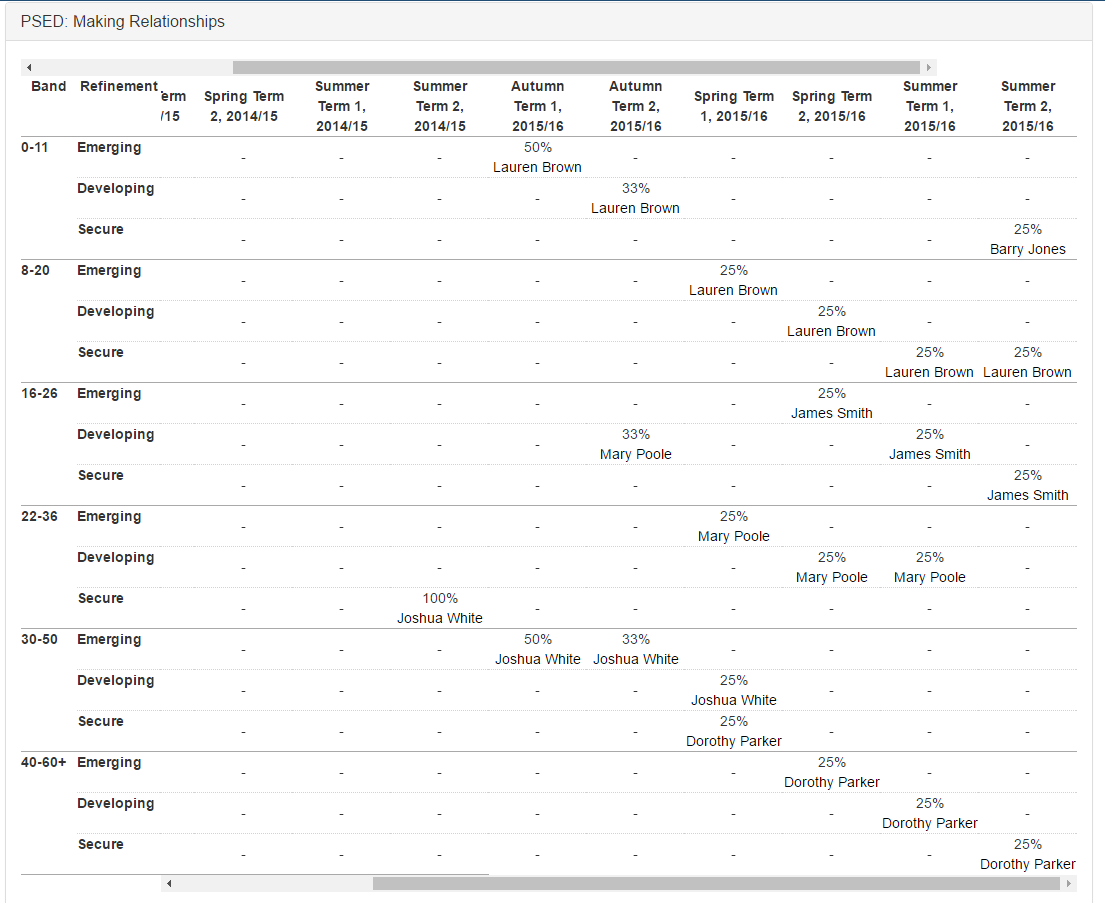Click the bottom scrollbar left arrow
Image resolution: width=1105 pixels, height=903 pixels.
[x=168, y=883]
